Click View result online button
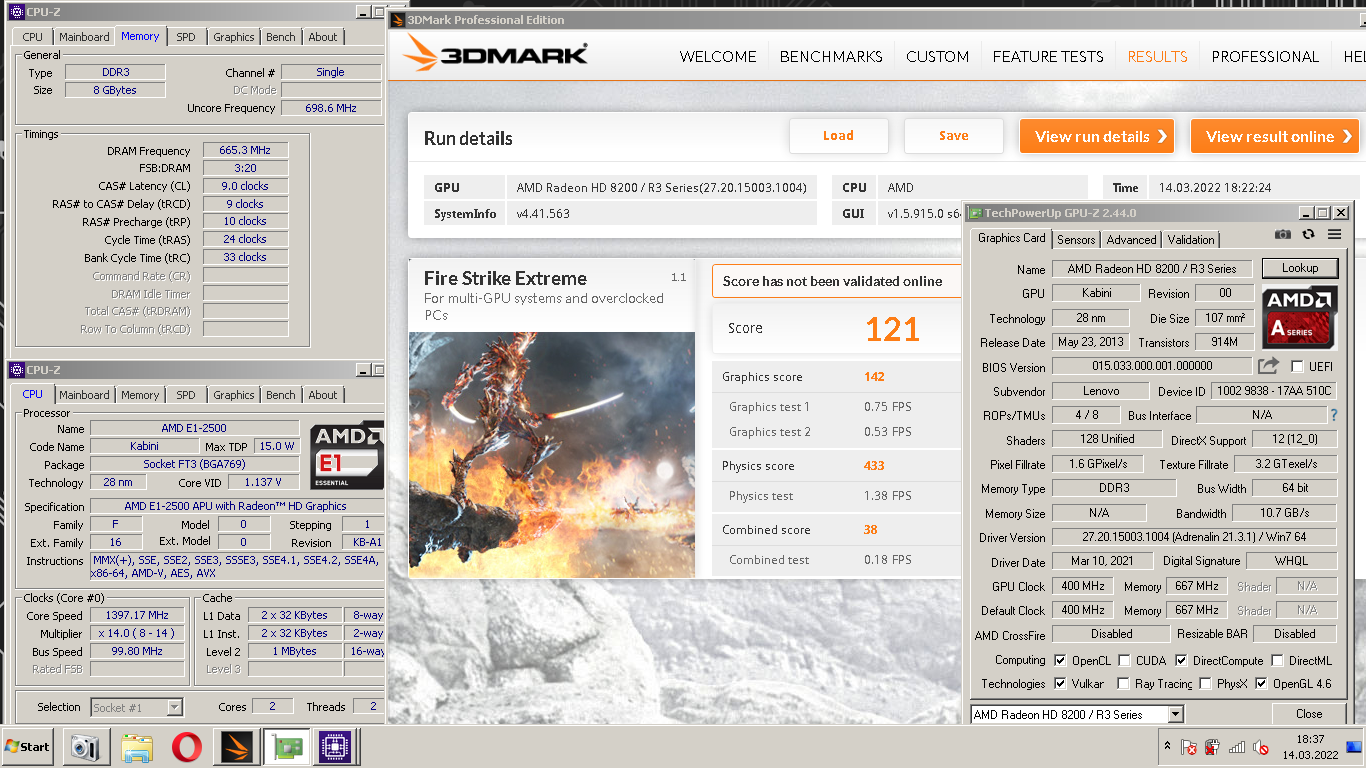Image resolution: width=1366 pixels, height=768 pixels. point(1275,136)
